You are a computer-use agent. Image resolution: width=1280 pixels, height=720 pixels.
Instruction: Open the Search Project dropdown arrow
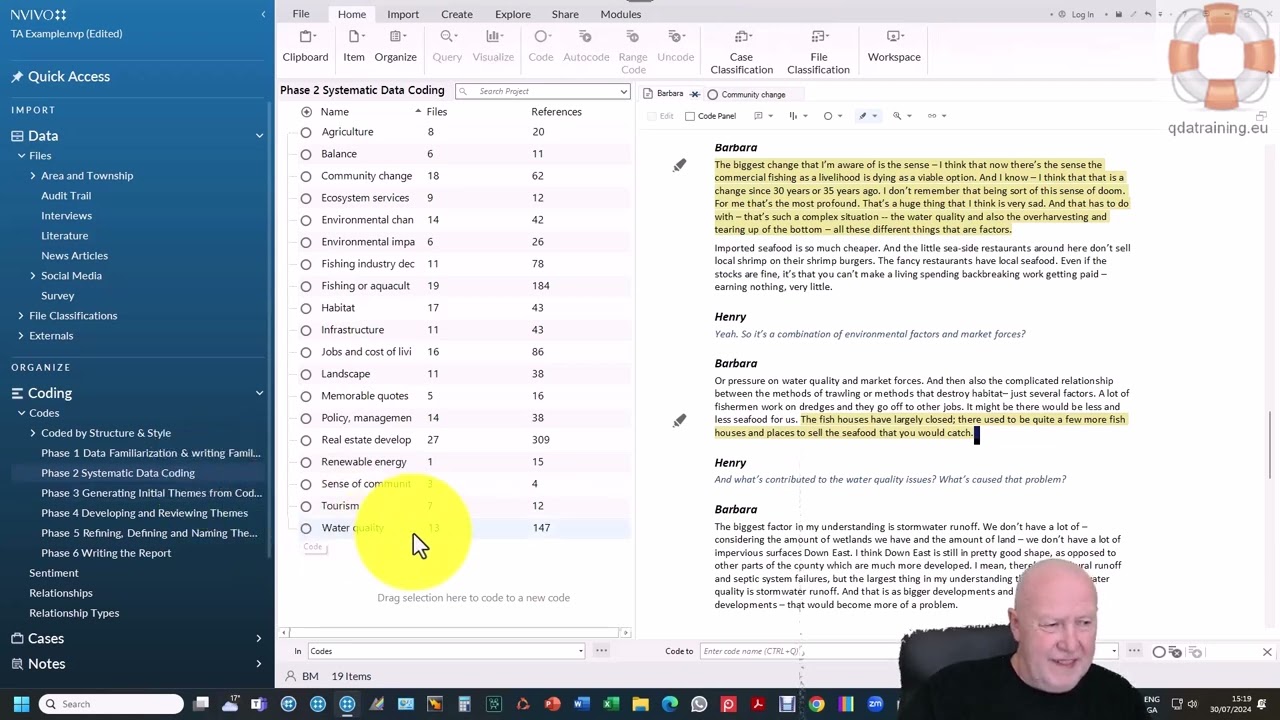tap(623, 91)
